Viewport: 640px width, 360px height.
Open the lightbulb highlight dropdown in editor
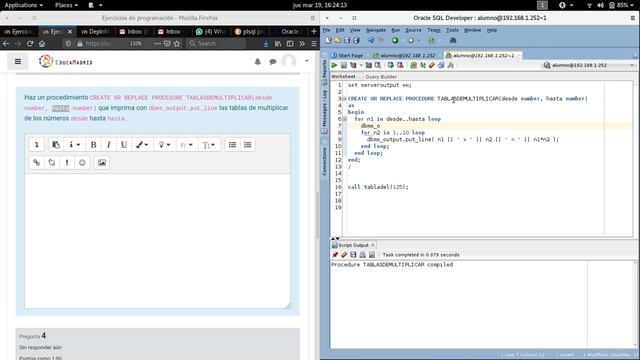click(164, 145)
